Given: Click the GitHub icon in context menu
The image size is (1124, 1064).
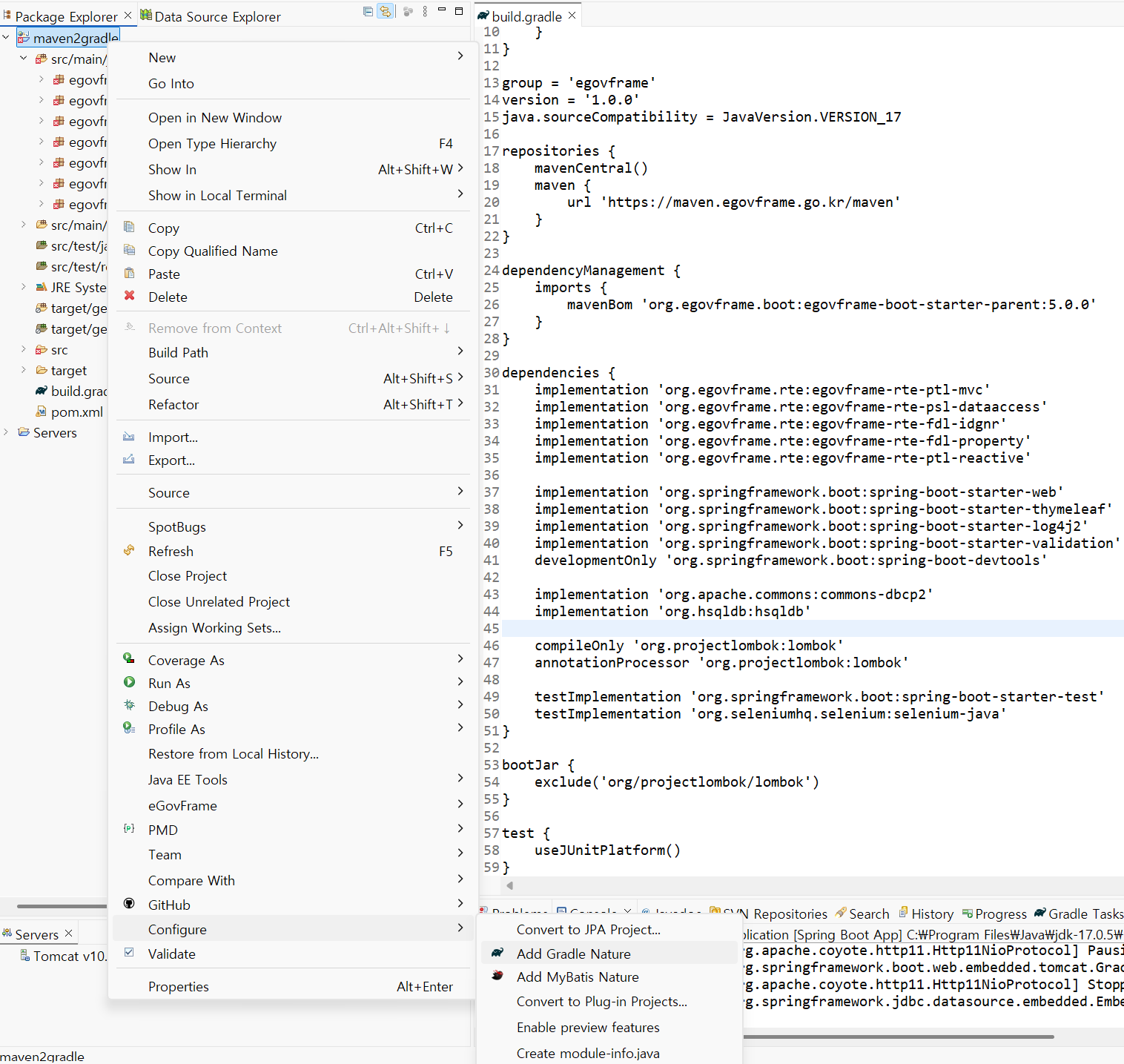Looking at the screenshot, I should (x=130, y=904).
